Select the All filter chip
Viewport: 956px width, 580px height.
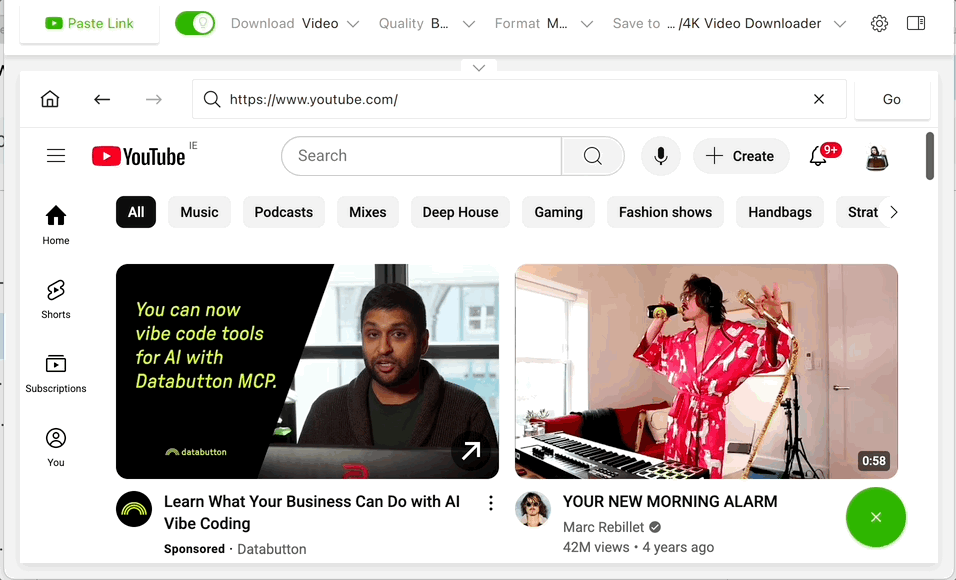coord(136,212)
